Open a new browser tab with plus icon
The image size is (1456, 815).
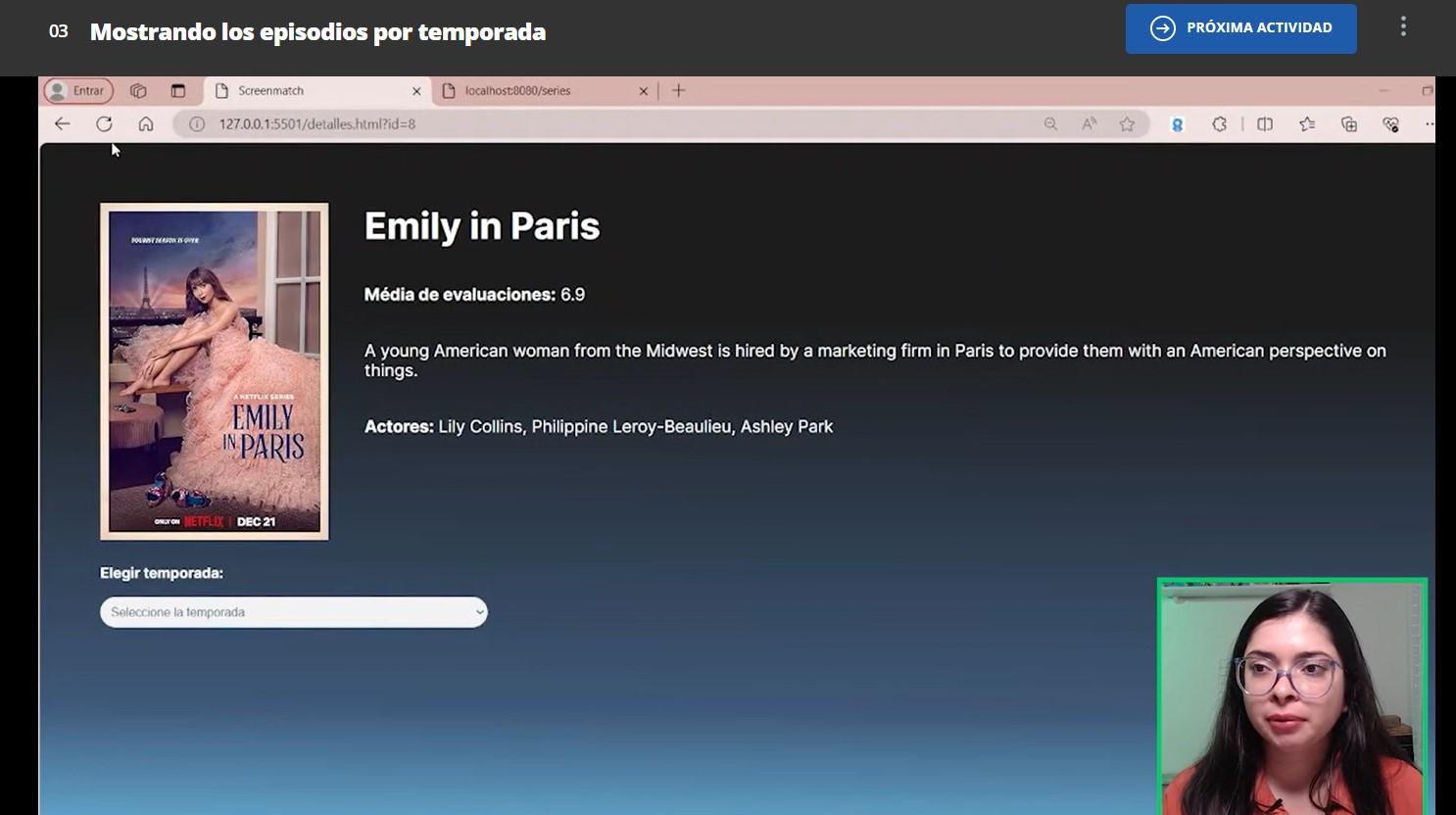678,91
